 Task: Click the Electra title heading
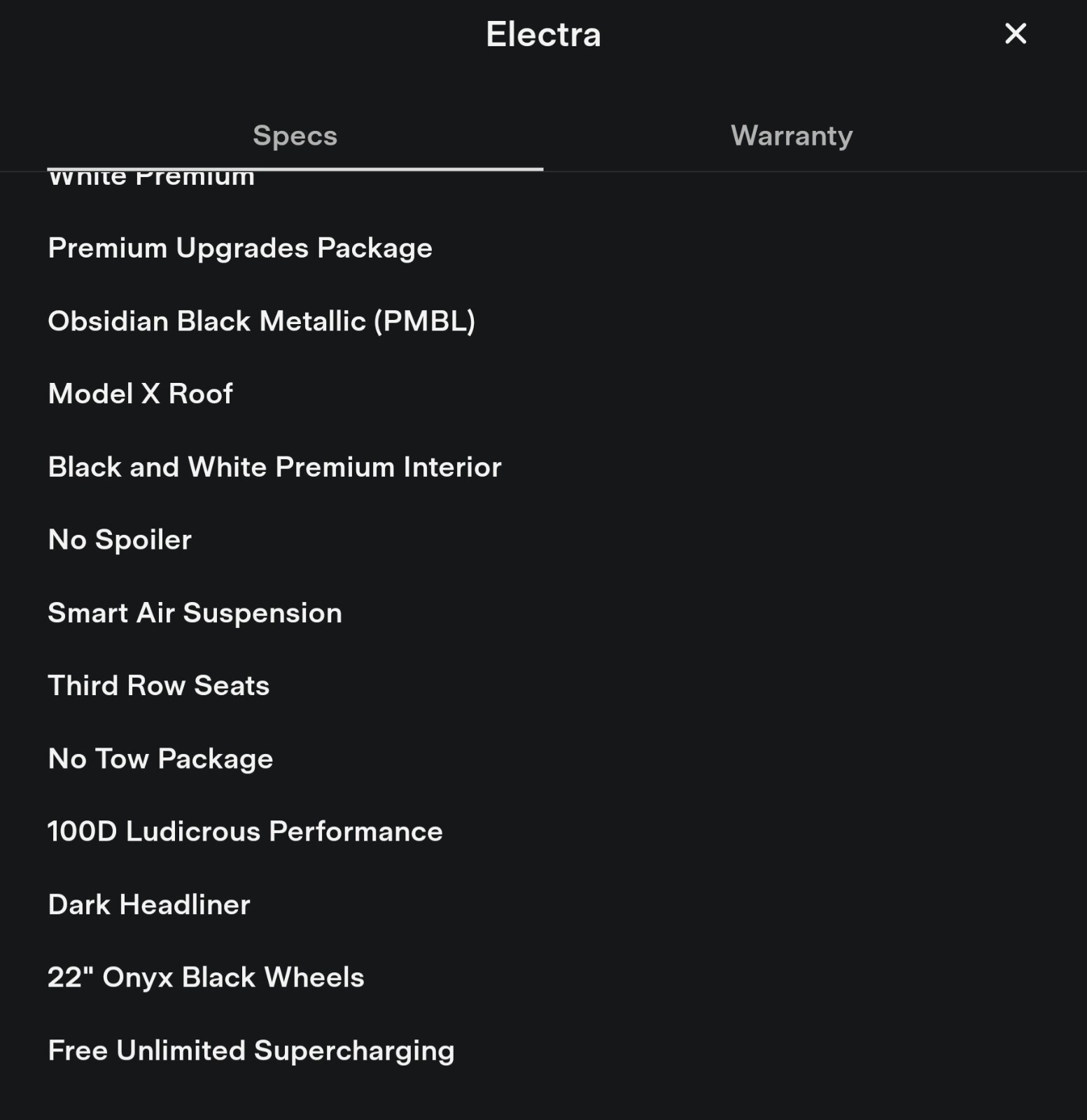(543, 34)
